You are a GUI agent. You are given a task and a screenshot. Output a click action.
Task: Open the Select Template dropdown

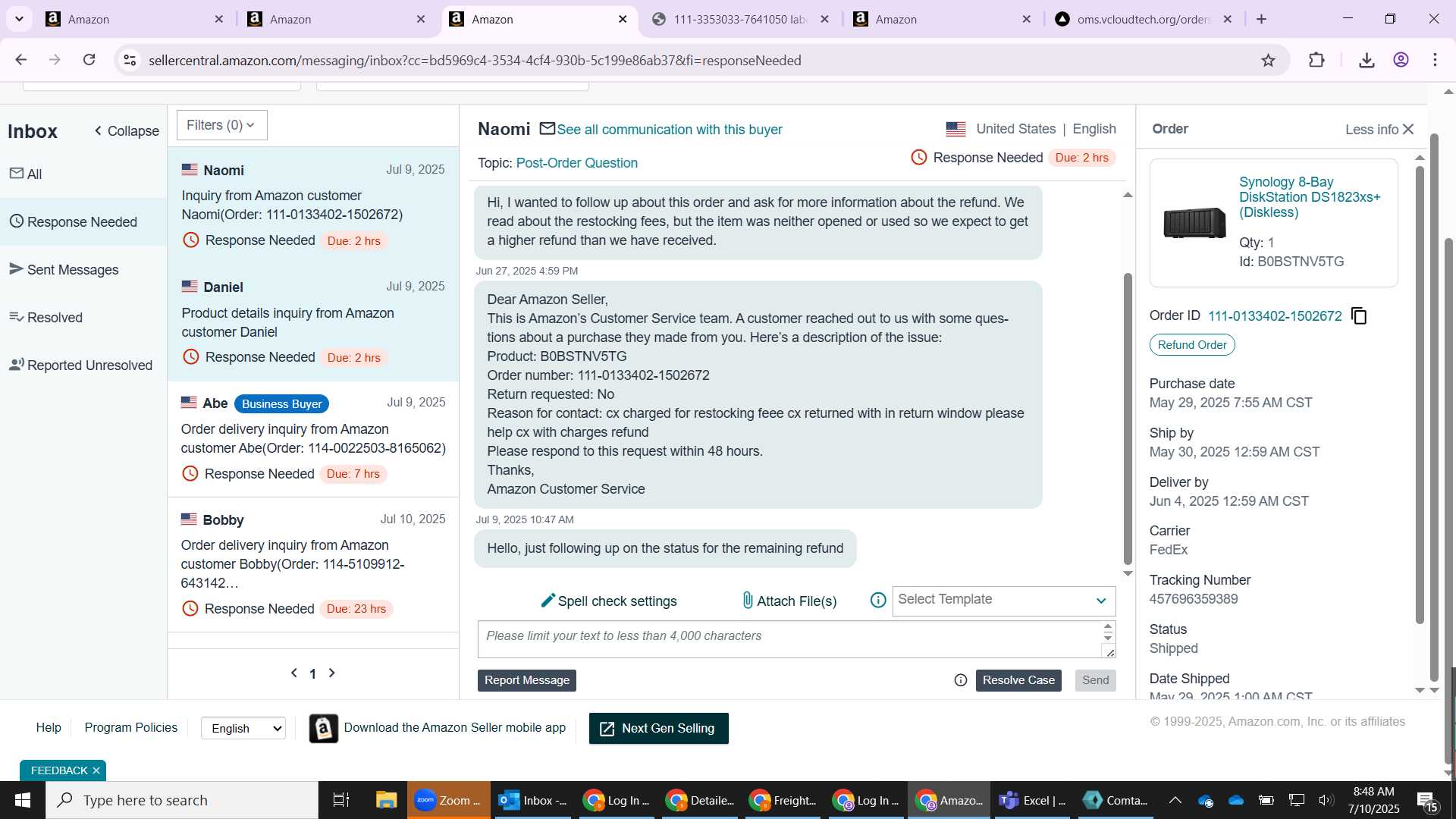[x=1003, y=600]
